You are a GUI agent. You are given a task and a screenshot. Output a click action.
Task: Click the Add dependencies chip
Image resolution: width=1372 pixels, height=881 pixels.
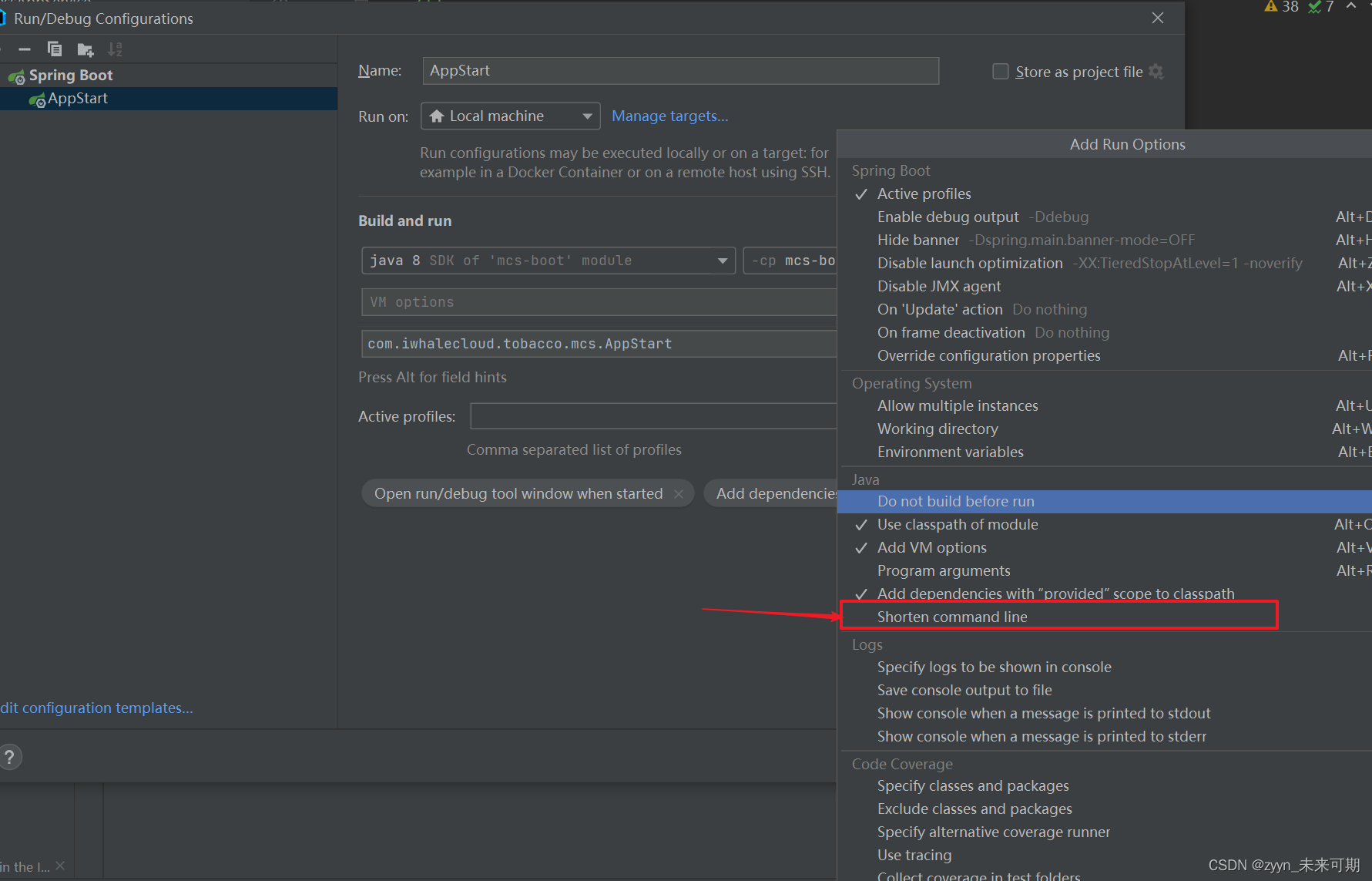click(x=770, y=494)
